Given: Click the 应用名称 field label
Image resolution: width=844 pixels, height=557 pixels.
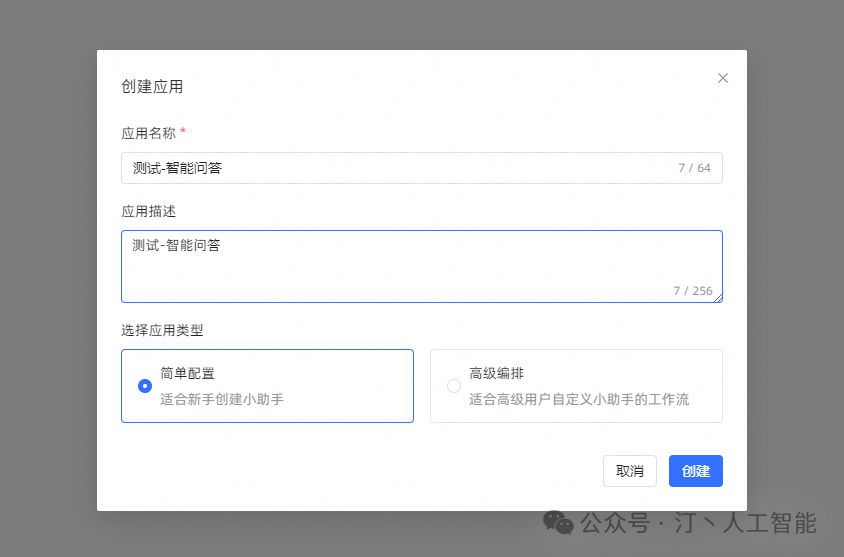Looking at the screenshot, I should point(148,132).
